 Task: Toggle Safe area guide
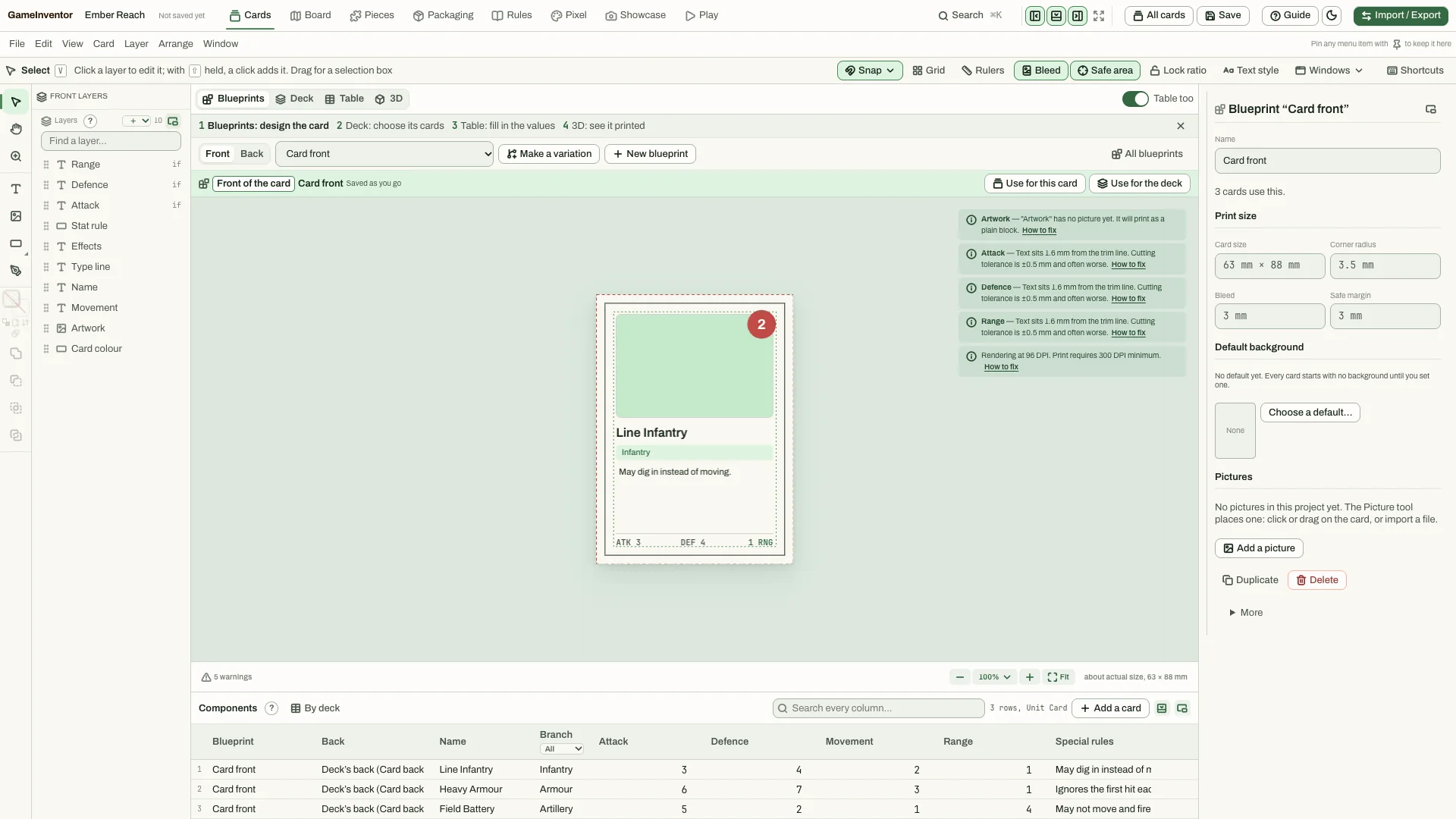[1106, 71]
